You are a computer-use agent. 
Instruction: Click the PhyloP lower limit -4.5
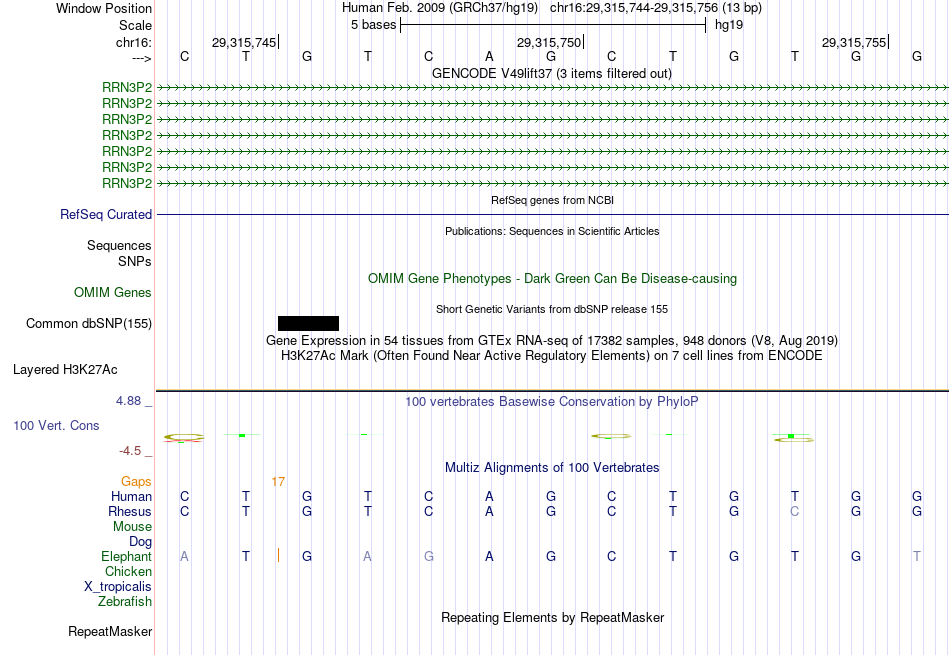tap(130, 451)
